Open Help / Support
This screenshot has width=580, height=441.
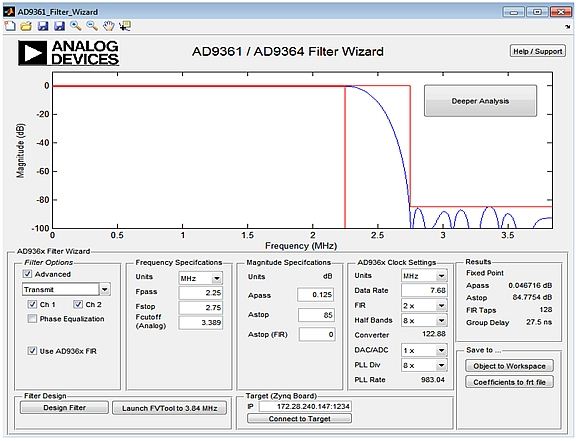coord(538,51)
